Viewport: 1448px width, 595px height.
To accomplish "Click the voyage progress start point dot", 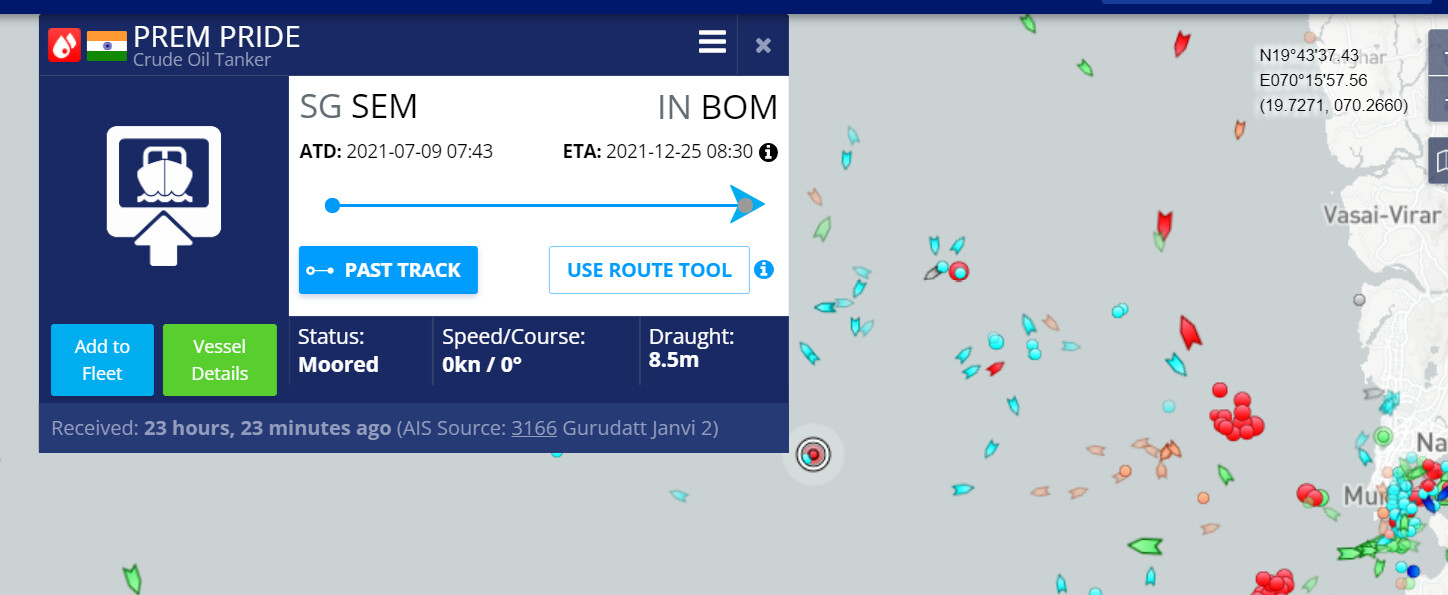I will (333, 206).
